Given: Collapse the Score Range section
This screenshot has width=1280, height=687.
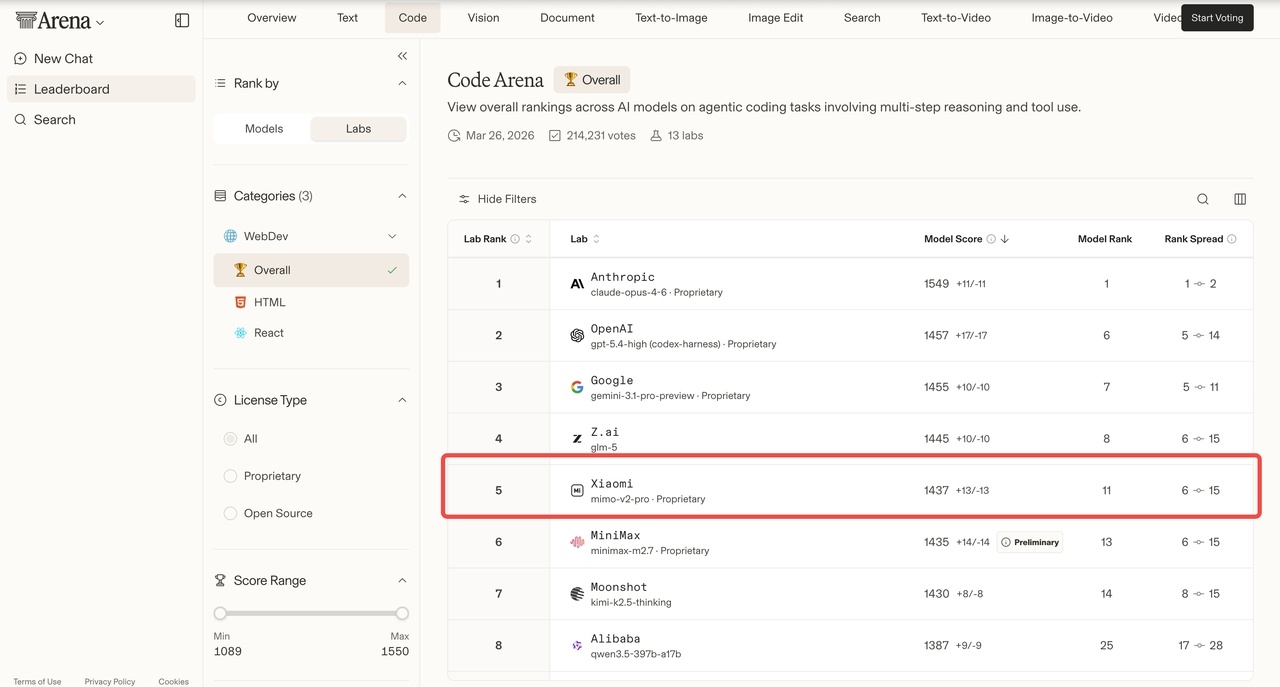Looking at the screenshot, I should point(402,580).
